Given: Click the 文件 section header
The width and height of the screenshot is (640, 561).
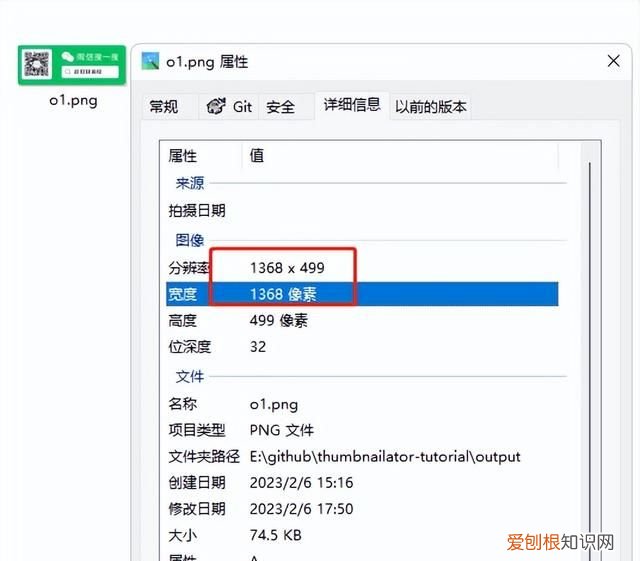Looking at the screenshot, I should coord(190,376).
